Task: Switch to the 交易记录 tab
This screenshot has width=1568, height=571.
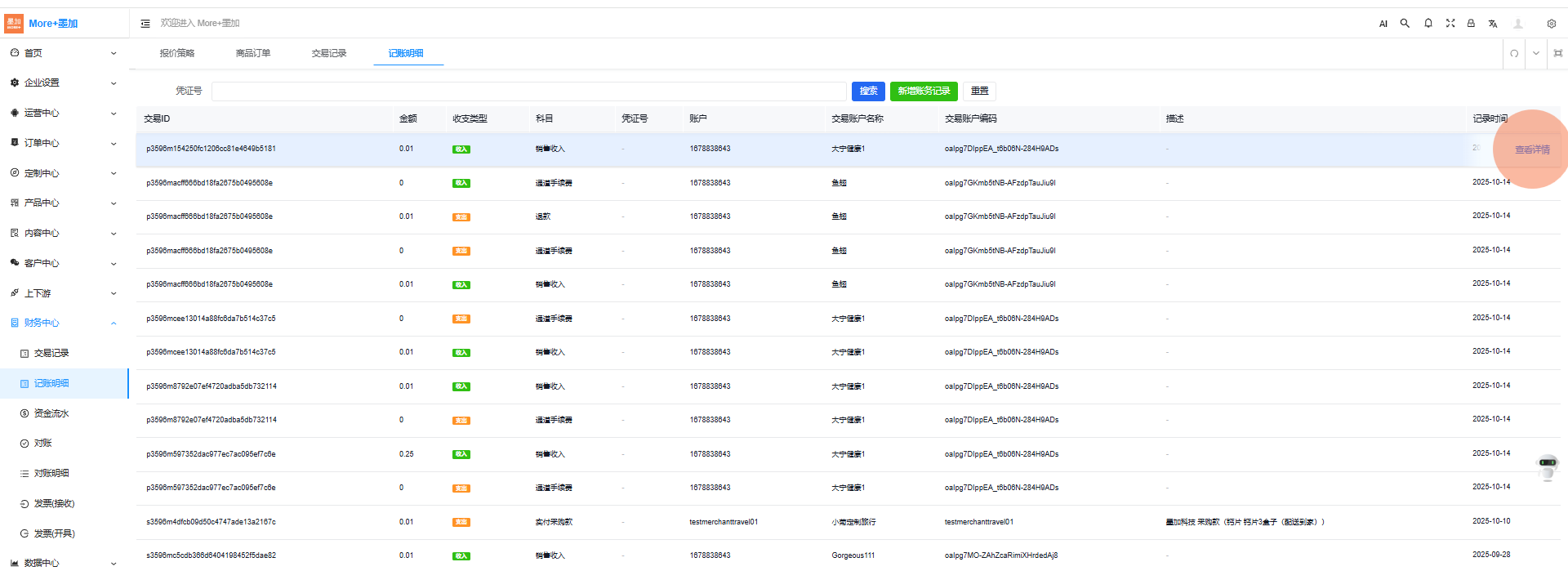Action: [329, 53]
